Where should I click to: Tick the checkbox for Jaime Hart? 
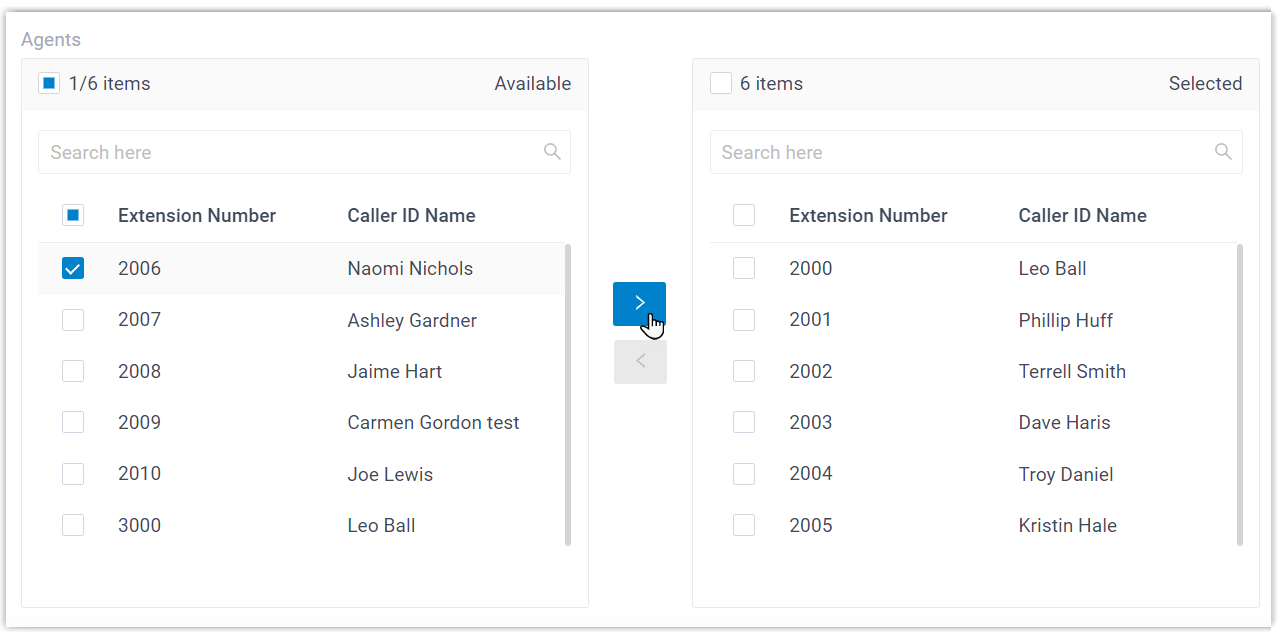pyautogui.click(x=73, y=371)
